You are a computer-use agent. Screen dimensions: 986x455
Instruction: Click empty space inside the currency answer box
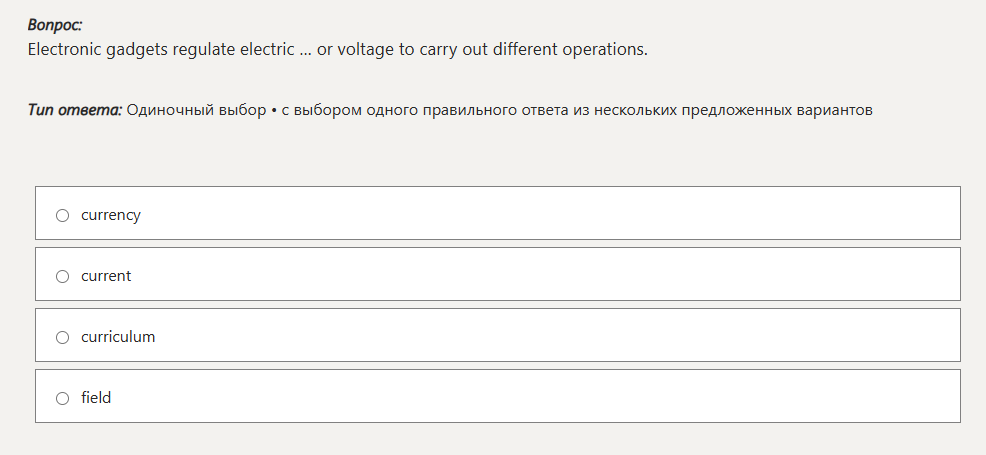click(x=550, y=213)
